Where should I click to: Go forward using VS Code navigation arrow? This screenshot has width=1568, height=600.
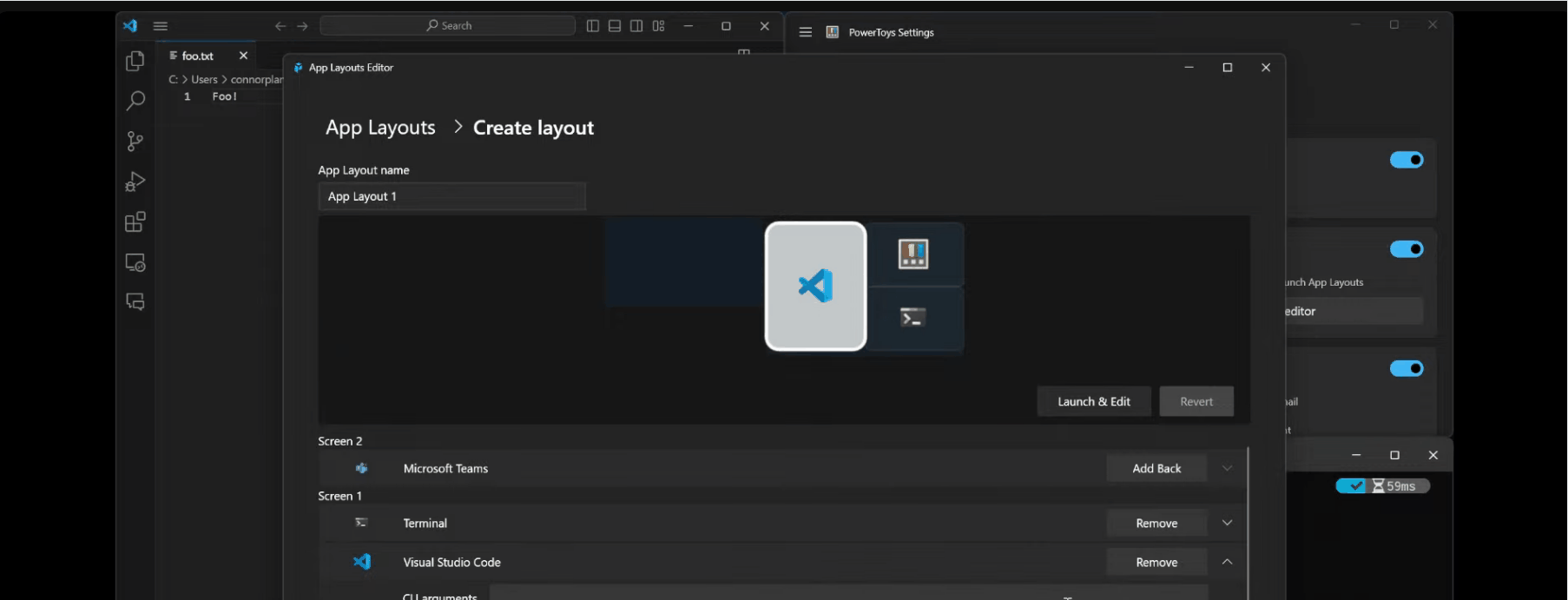tap(302, 26)
